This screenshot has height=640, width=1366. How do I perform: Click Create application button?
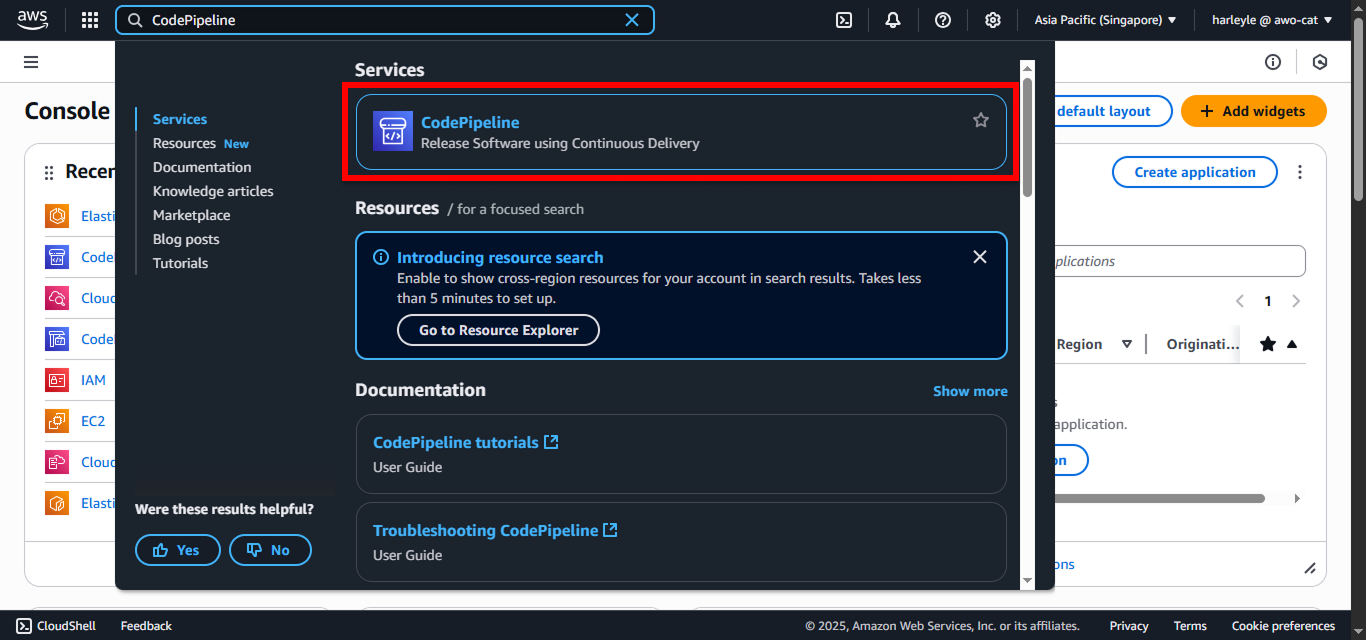pyautogui.click(x=1195, y=172)
